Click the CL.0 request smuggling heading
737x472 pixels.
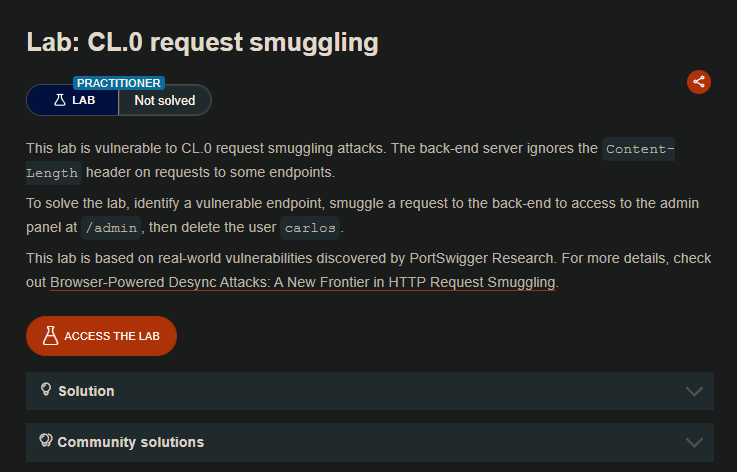click(x=202, y=43)
